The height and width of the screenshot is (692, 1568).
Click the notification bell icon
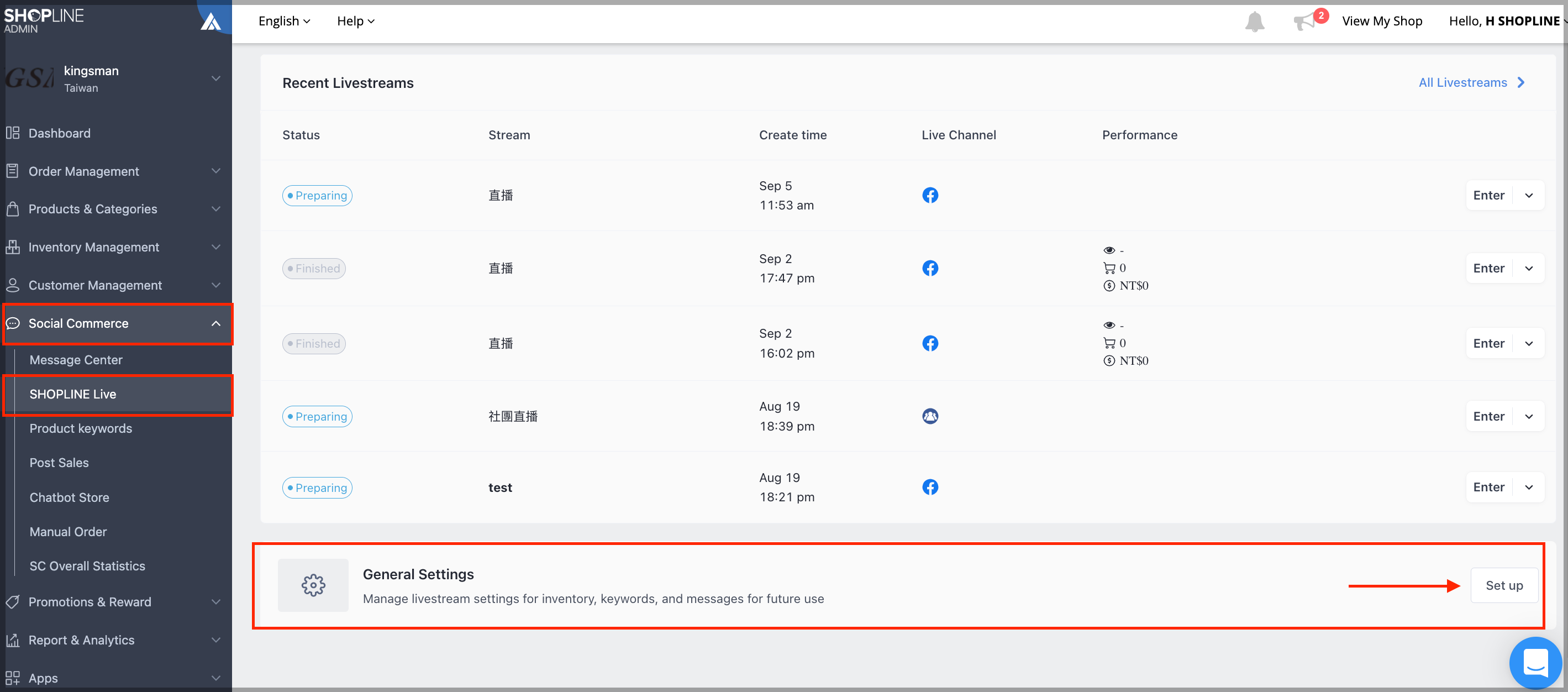pos(1254,22)
